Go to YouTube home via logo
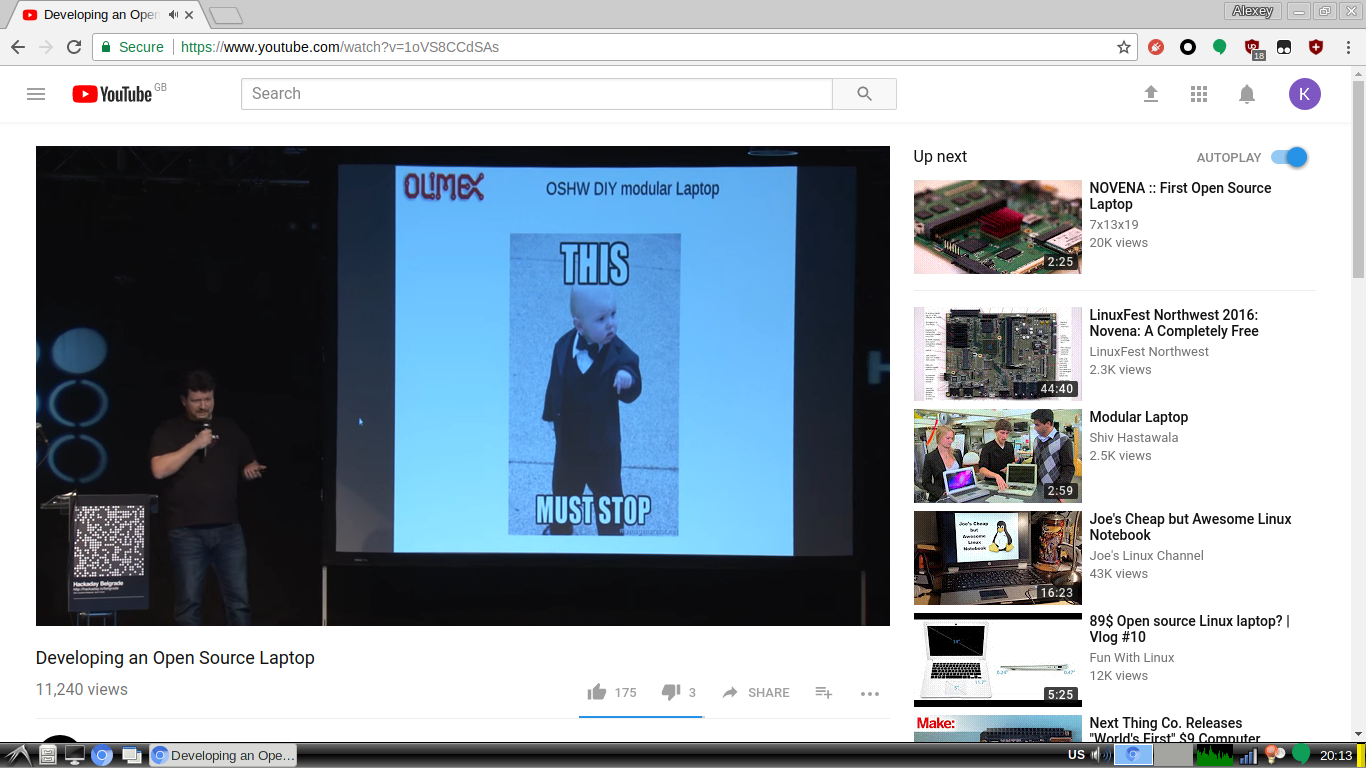 pyautogui.click(x=111, y=94)
